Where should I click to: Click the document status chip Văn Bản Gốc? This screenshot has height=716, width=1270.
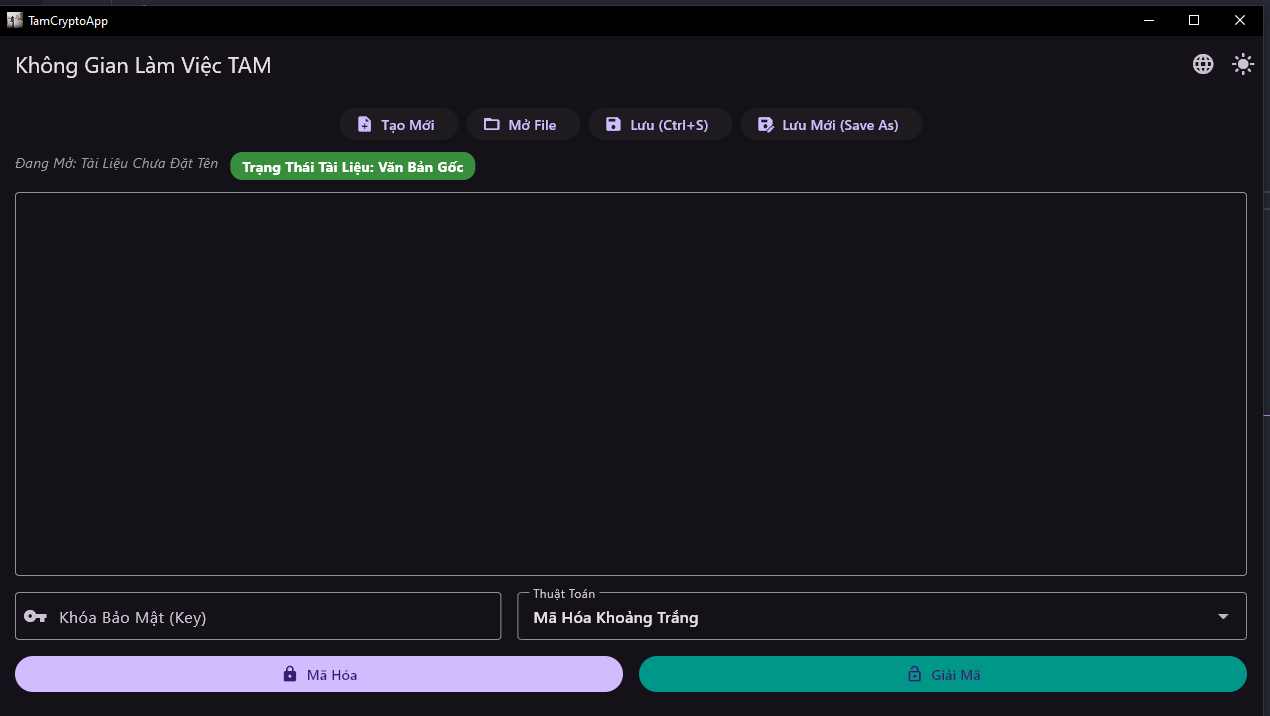[353, 166]
